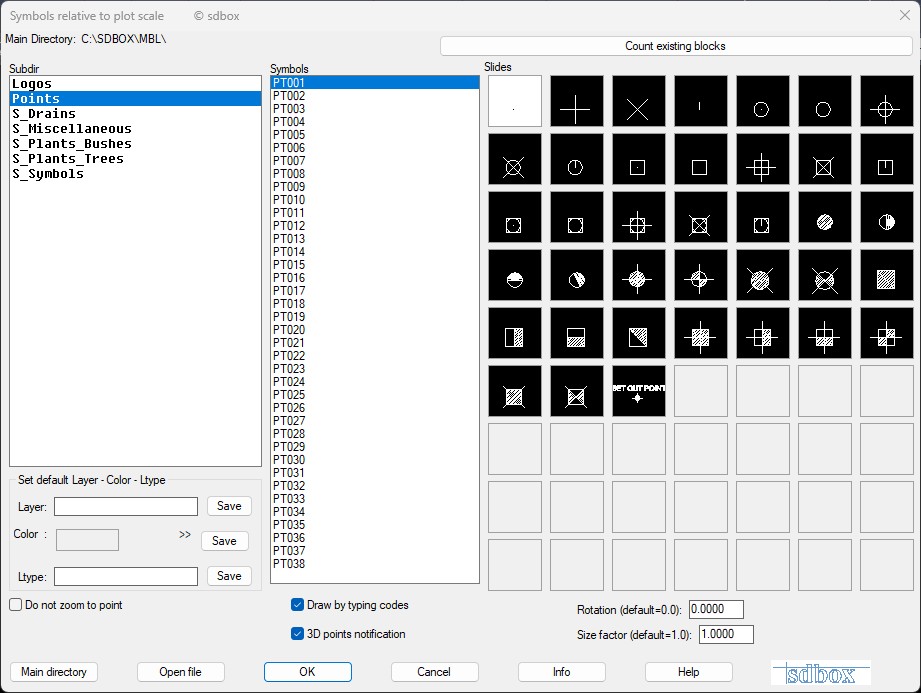Select the open circle with crosshair slide
Screen dimensions: 921x693
click(x=887, y=101)
